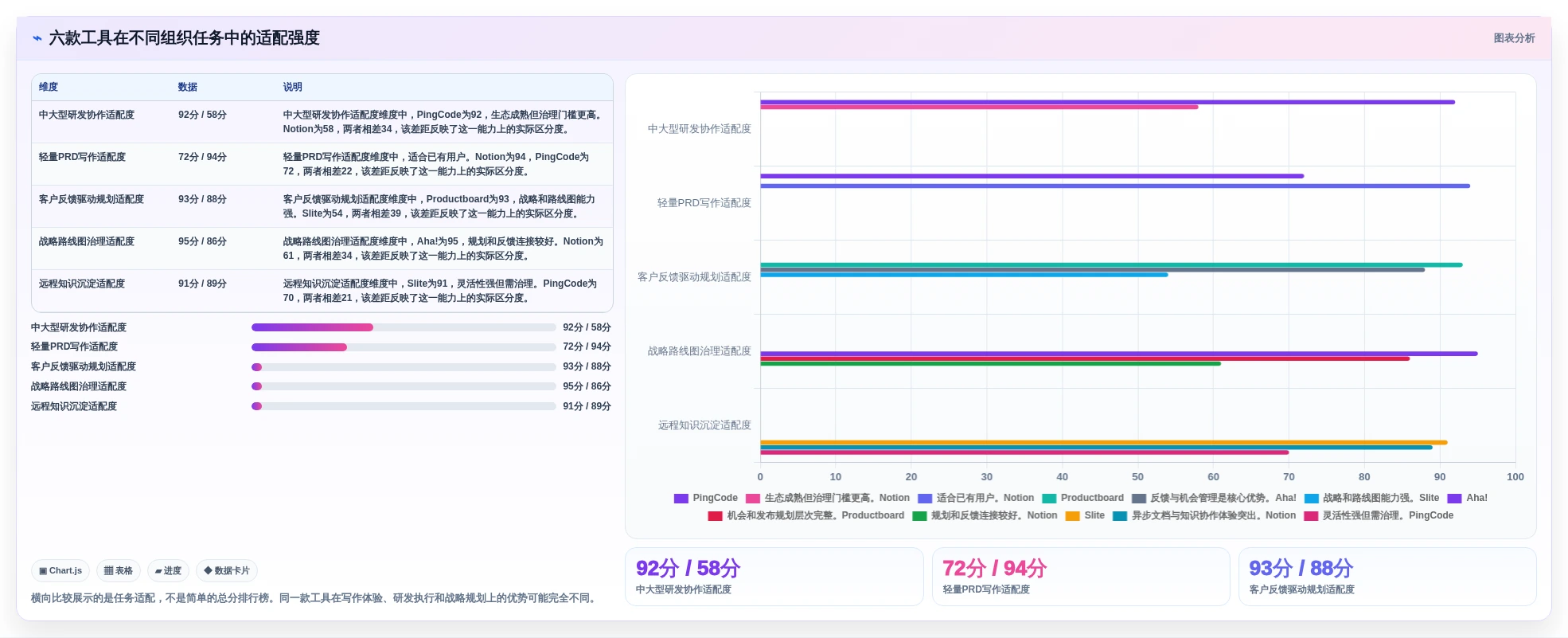Click the green Notion bar in 战略路线图治理适配度 row
1568x638 pixels.
tap(990, 364)
